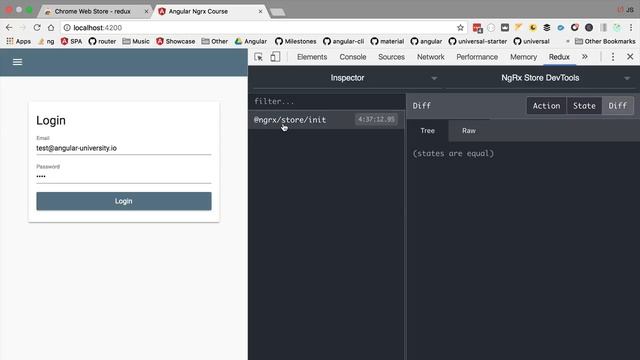Click the dark circle extension icon

[589, 28]
